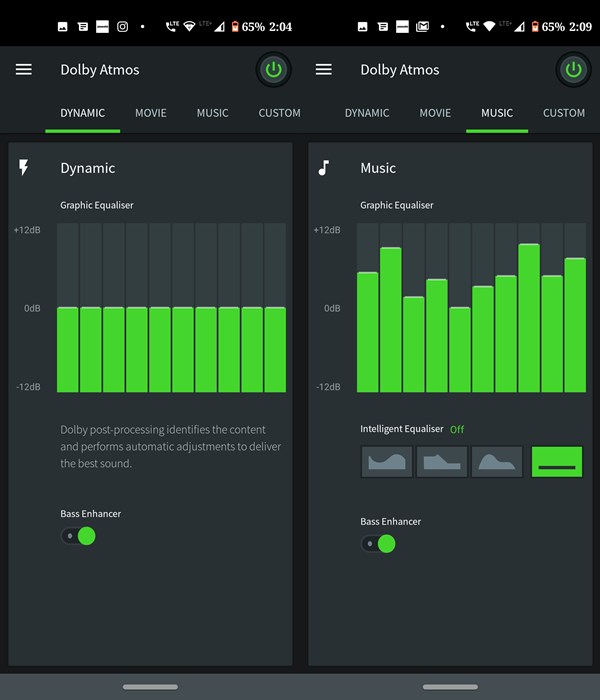Tap the home gesture pill on right screen
This screenshot has height=700, width=600.
[450, 687]
